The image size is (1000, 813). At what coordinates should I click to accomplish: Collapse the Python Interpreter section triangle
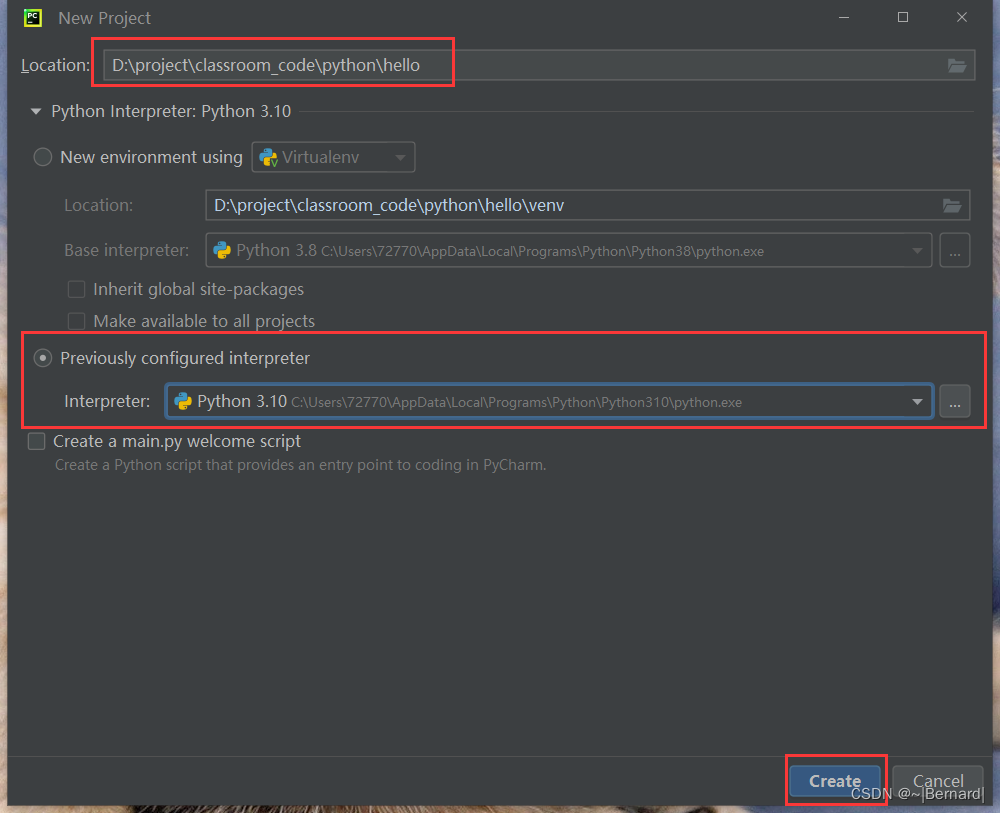(36, 112)
